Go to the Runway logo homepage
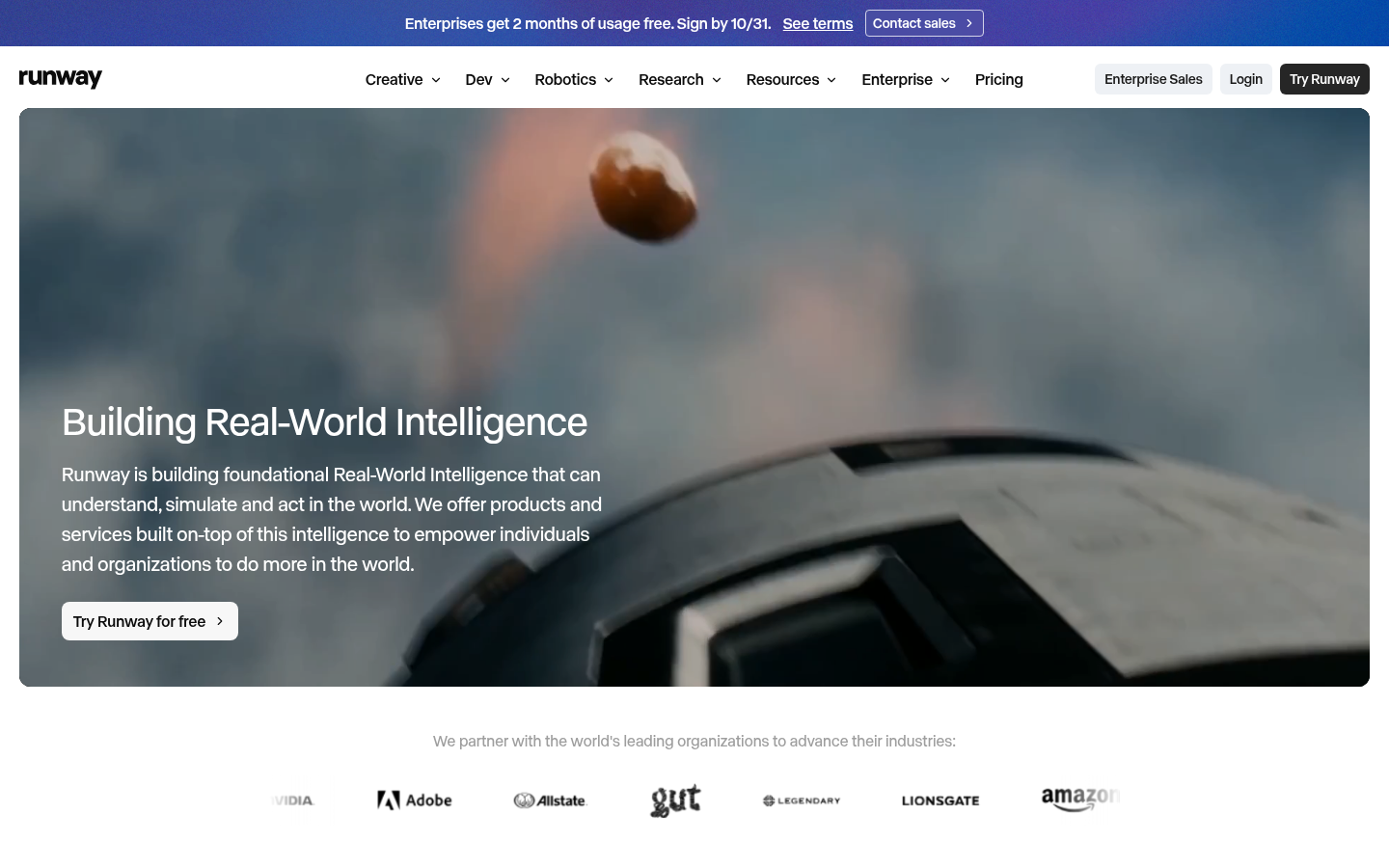The image size is (1389, 868). coord(61,78)
